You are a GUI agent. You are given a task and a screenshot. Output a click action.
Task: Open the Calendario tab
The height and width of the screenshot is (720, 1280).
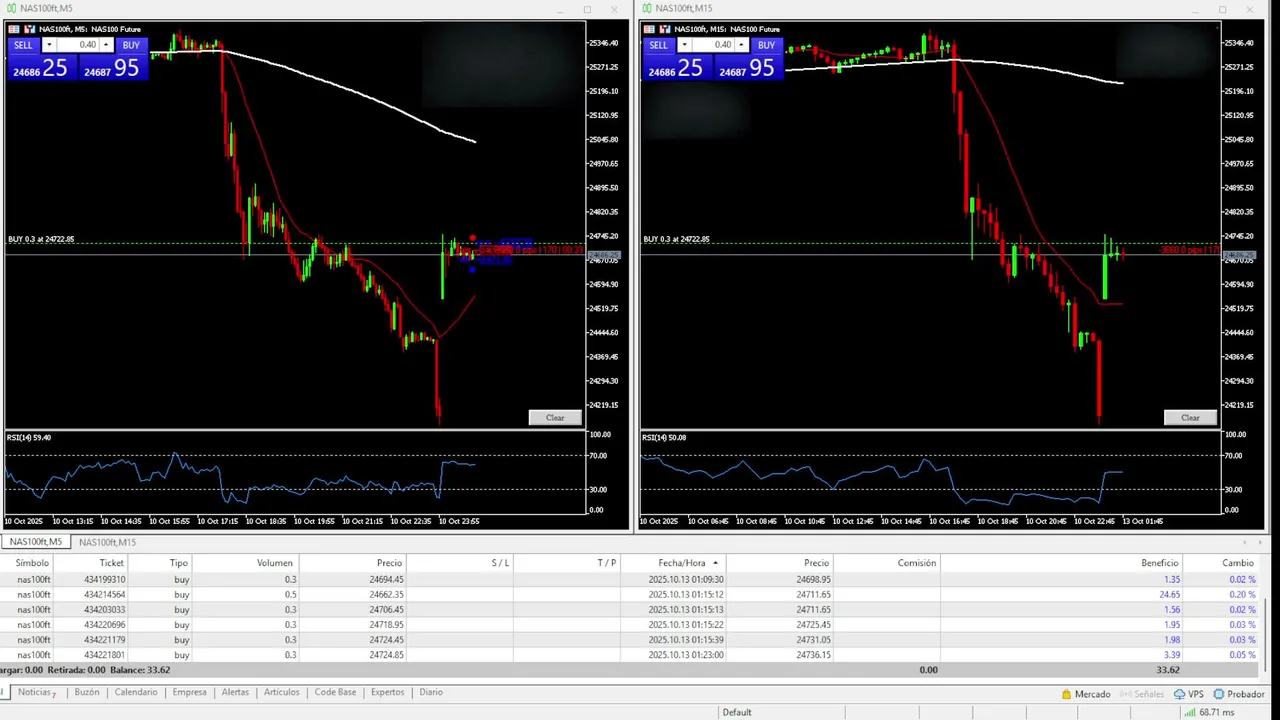coord(136,692)
